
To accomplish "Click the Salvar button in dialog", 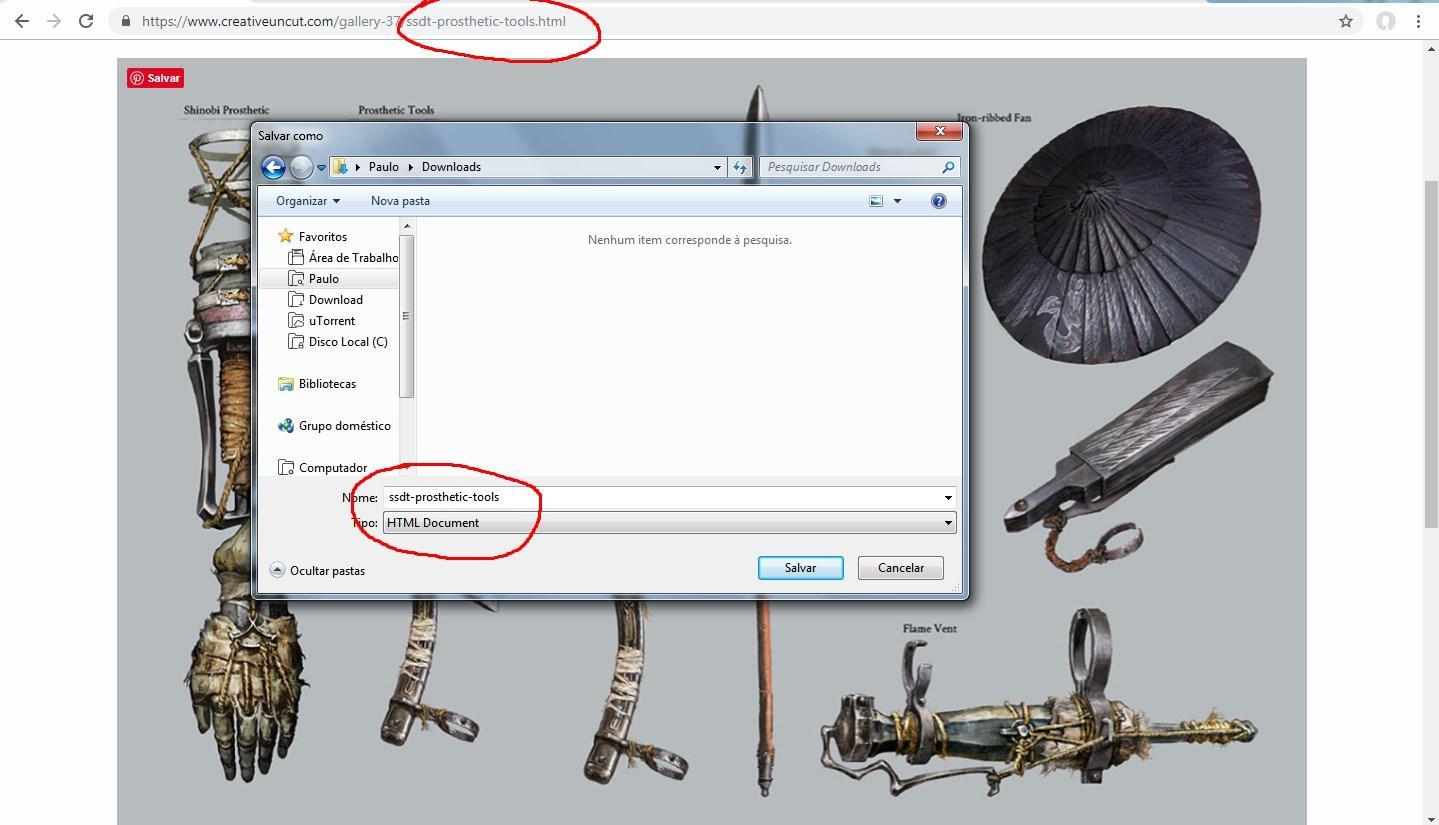I will [x=800, y=568].
